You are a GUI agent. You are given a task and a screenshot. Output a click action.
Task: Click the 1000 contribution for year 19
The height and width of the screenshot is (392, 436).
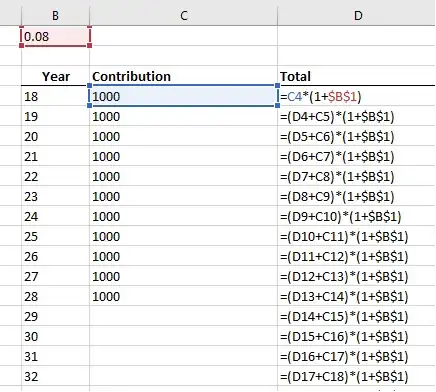[x=184, y=116]
